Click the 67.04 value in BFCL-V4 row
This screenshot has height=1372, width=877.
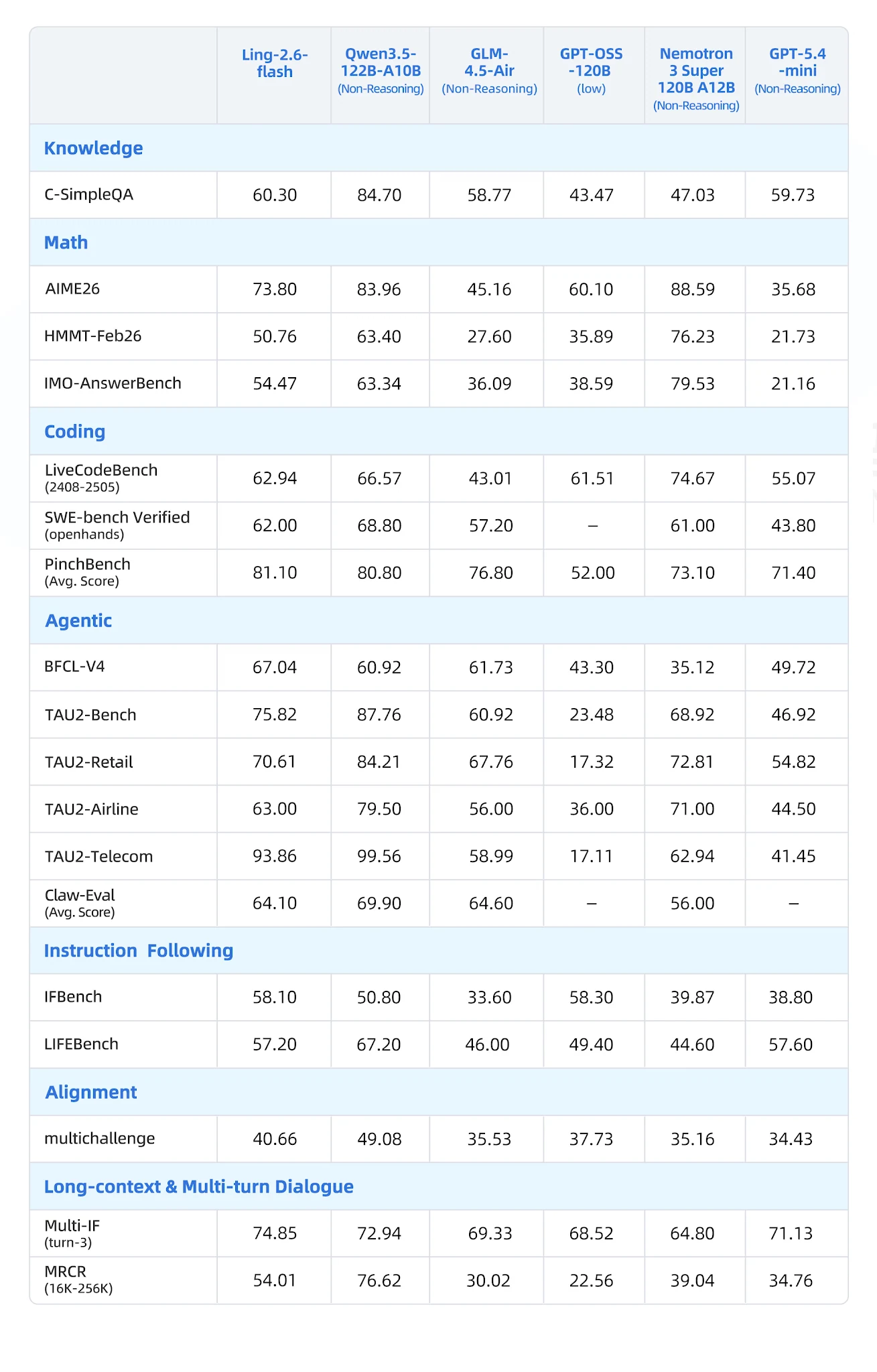[275, 667]
